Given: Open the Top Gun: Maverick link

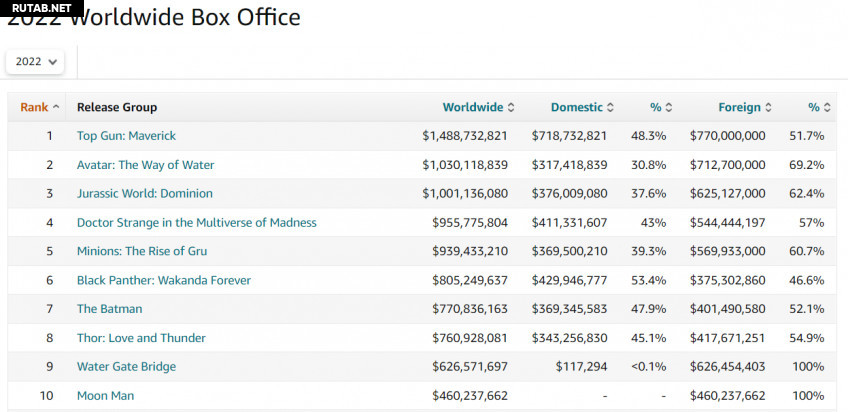Looking at the screenshot, I should pos(126,136).
